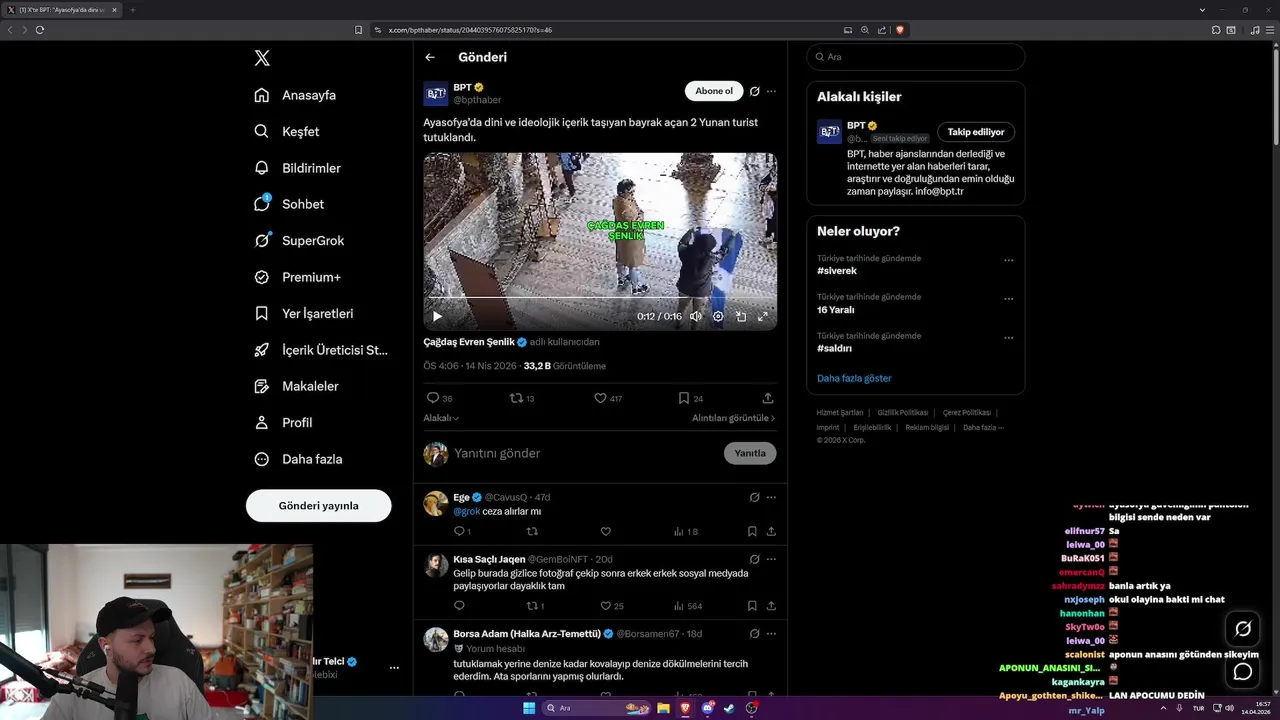Like Ege's reply
The height and width of the screenshot is (720, 1280).
pos(605,532)
